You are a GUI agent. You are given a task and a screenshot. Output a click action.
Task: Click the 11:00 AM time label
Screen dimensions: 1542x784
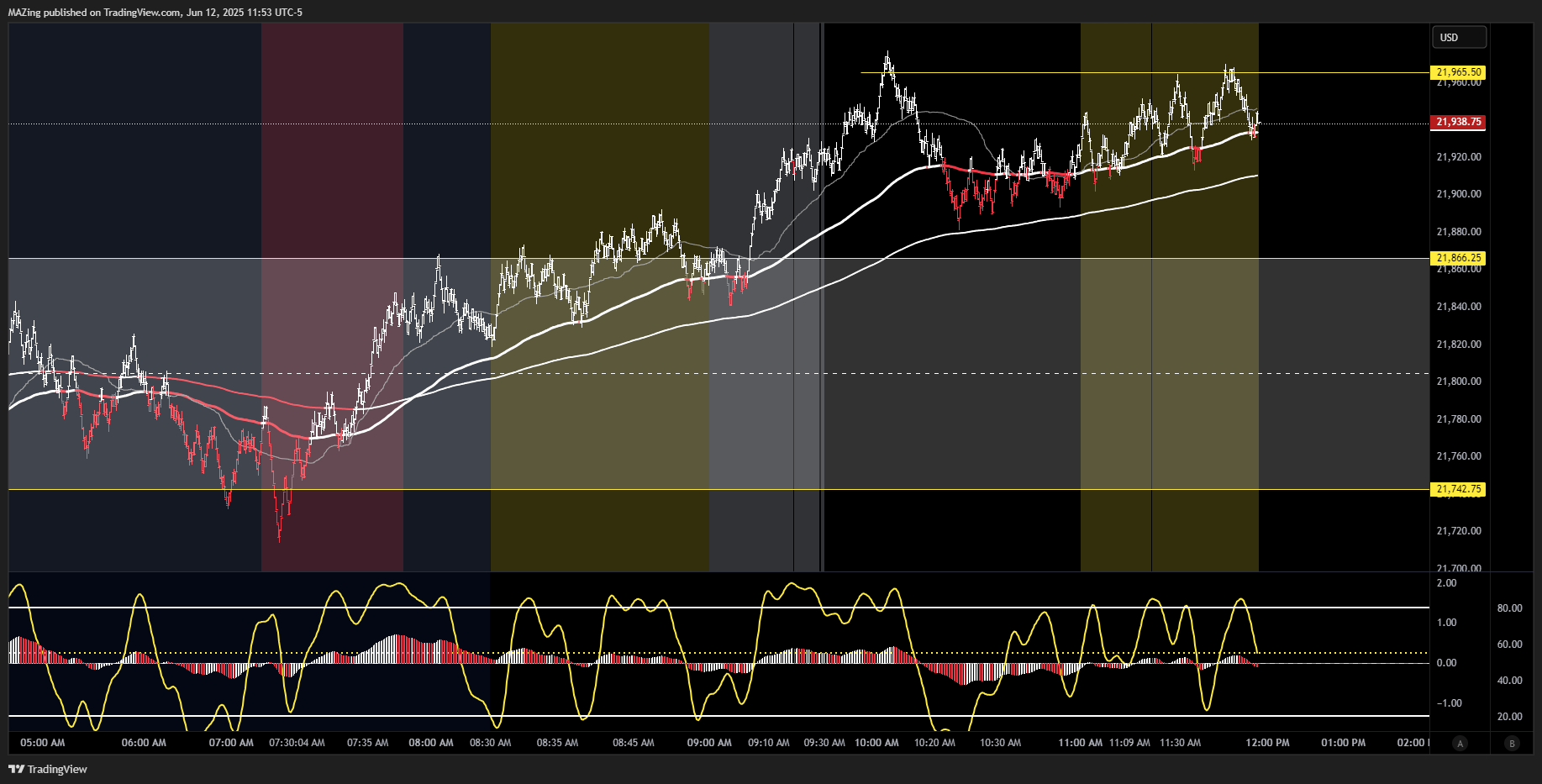point(1081,743)
